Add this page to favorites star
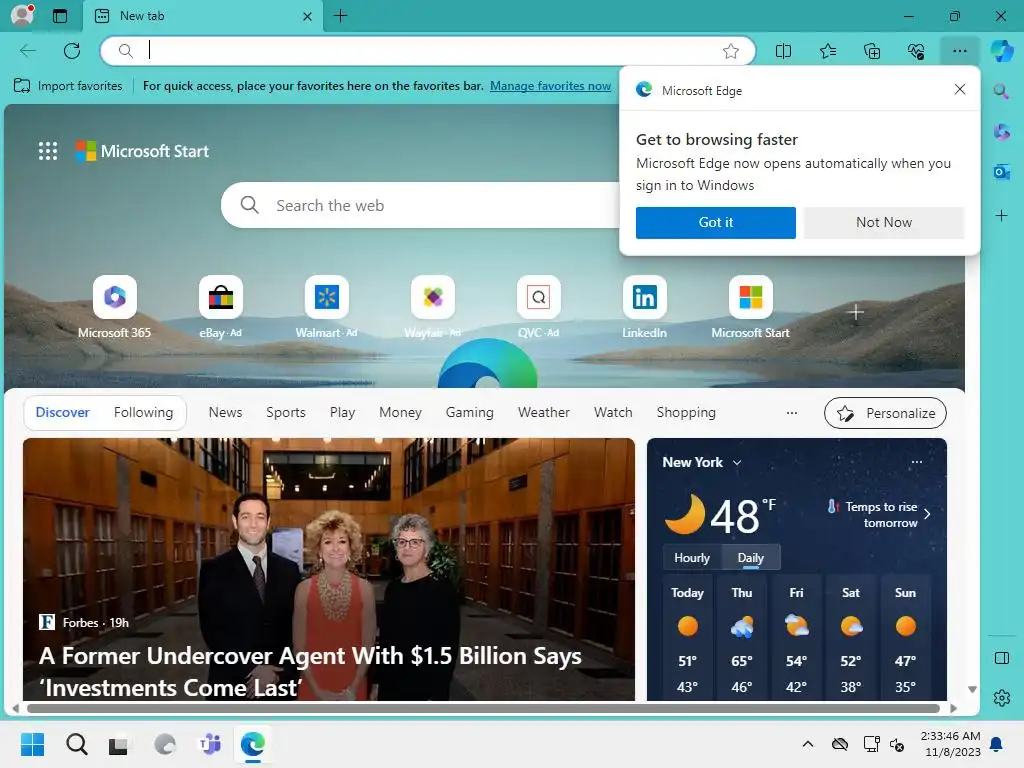 coord(731,51)
